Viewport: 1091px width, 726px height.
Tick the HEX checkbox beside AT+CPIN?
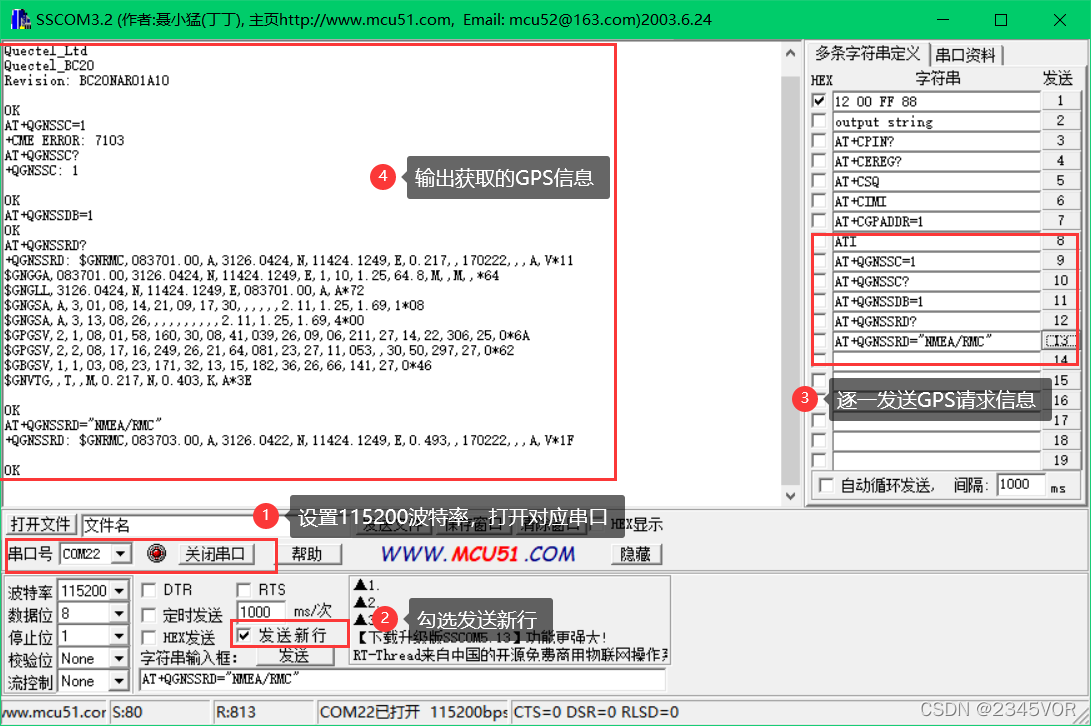coord(819,141)
